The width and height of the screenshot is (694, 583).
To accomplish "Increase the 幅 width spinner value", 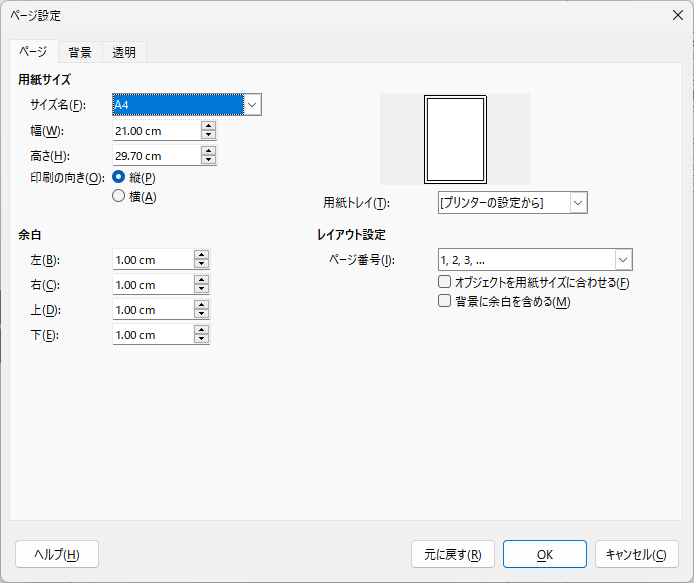I will [x=208, y=126].
